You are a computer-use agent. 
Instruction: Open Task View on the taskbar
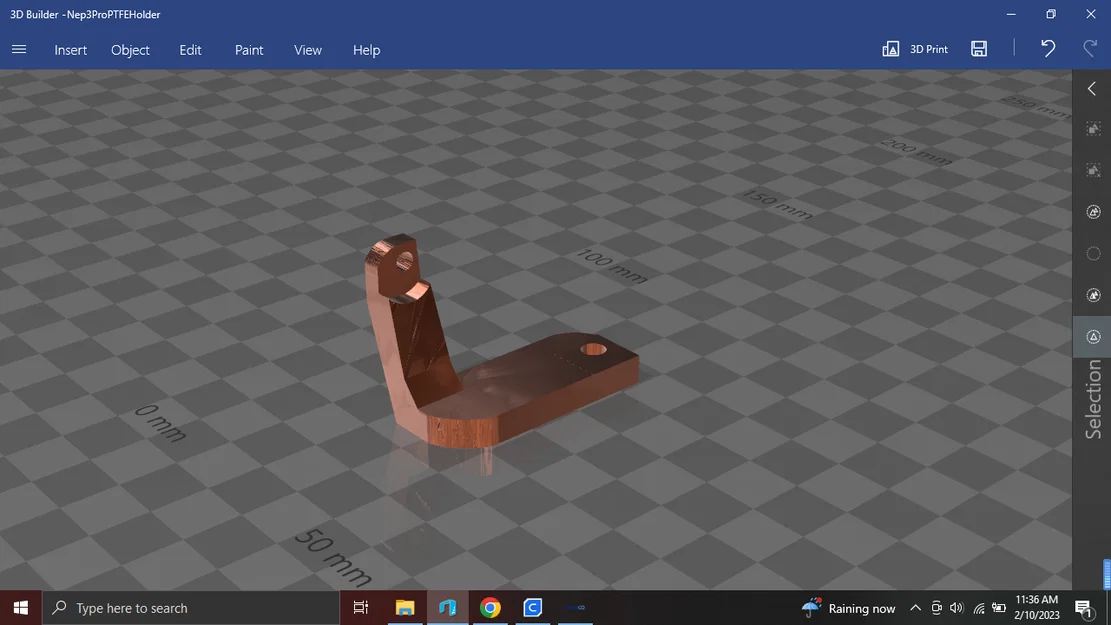tap(361, 608)
